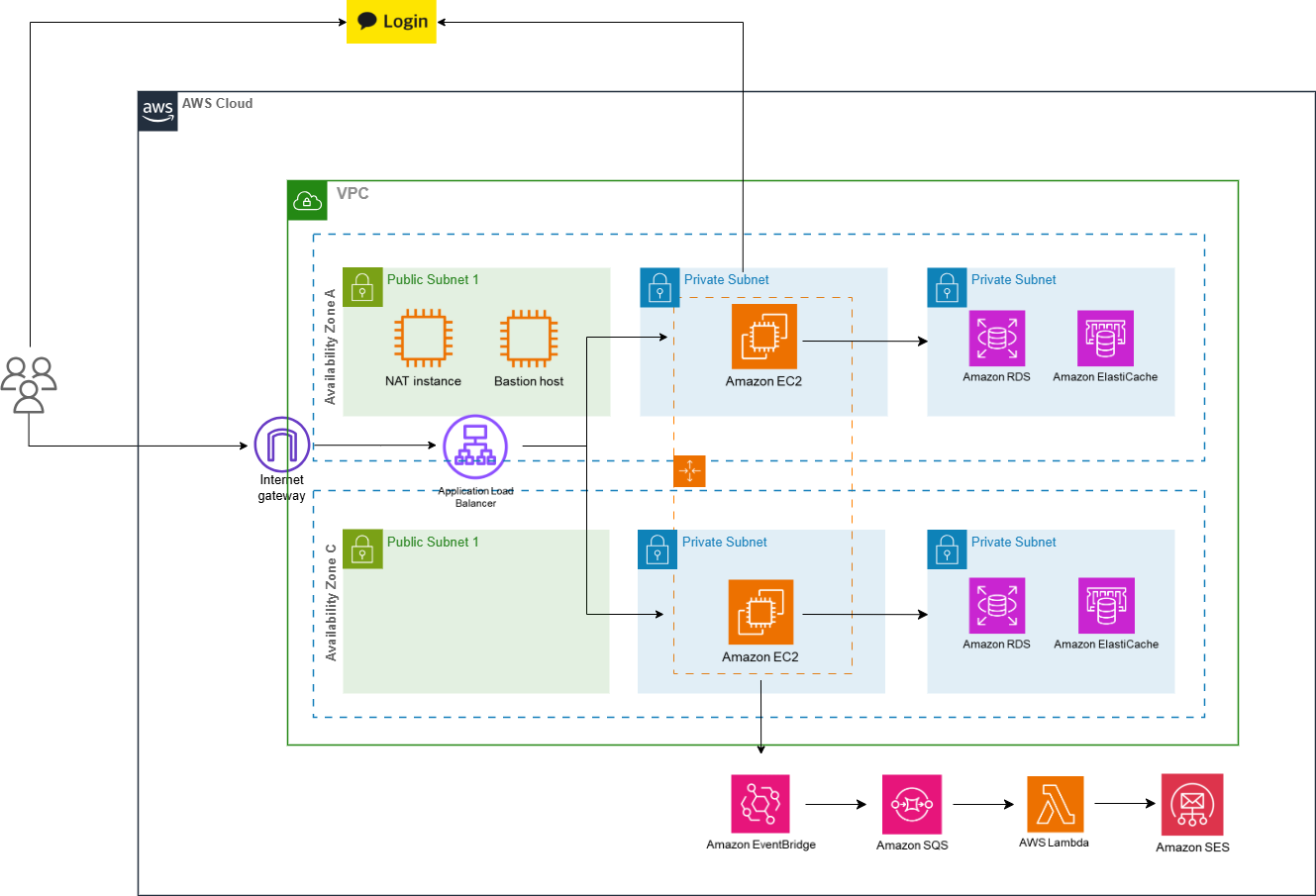Select "Private Subnet" text above EC2 in Zone A
The height and width of the screenshot is (896, 1316).
coord(726,279)
